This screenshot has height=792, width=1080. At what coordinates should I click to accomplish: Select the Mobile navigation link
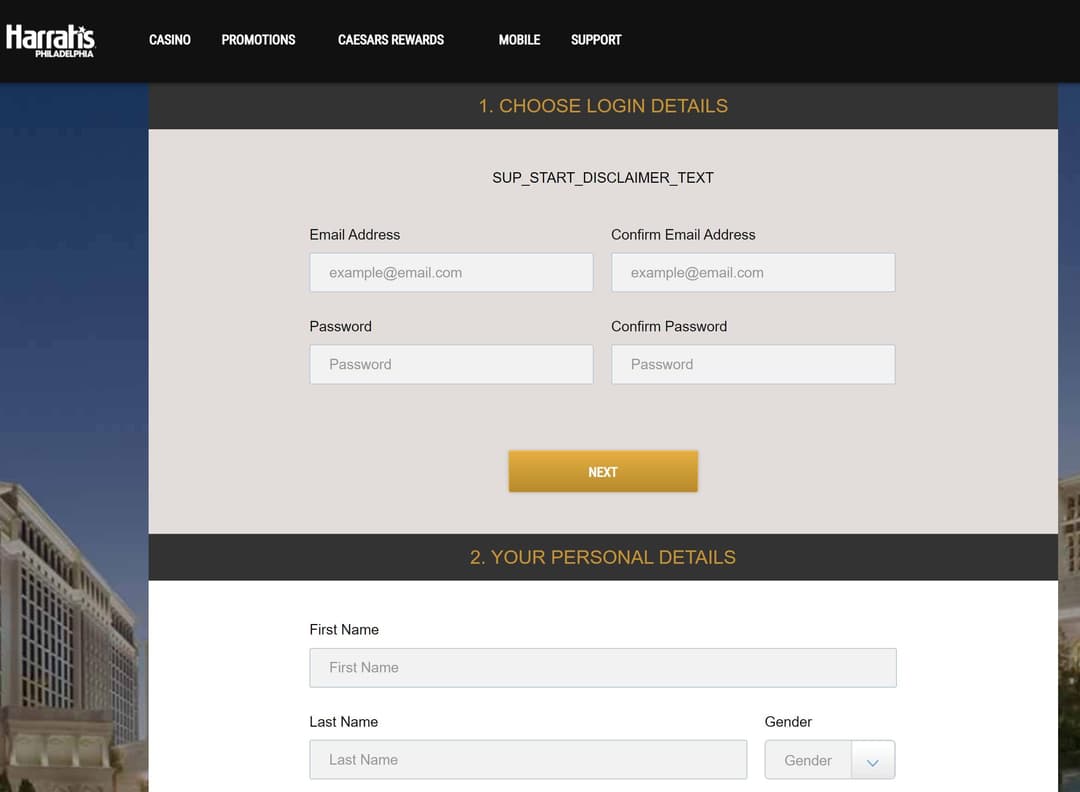tap(519, 40)
